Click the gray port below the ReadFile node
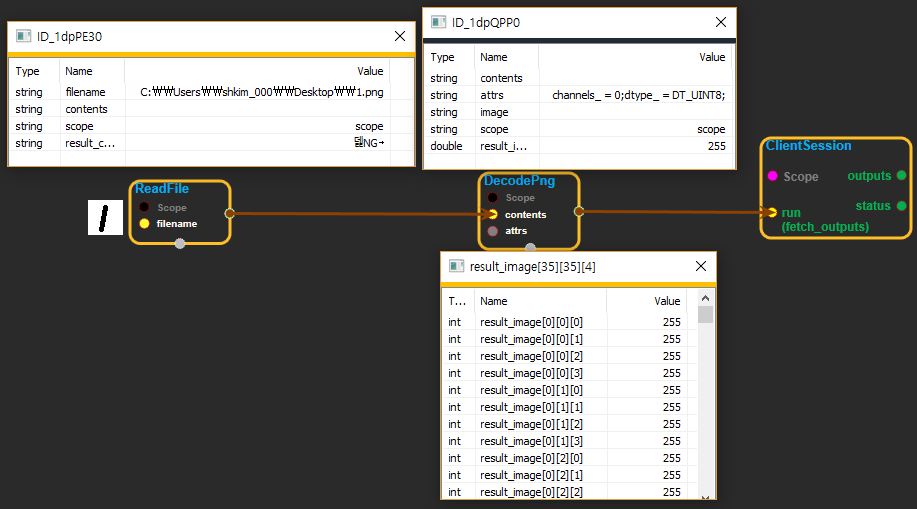 coord(180,244)
